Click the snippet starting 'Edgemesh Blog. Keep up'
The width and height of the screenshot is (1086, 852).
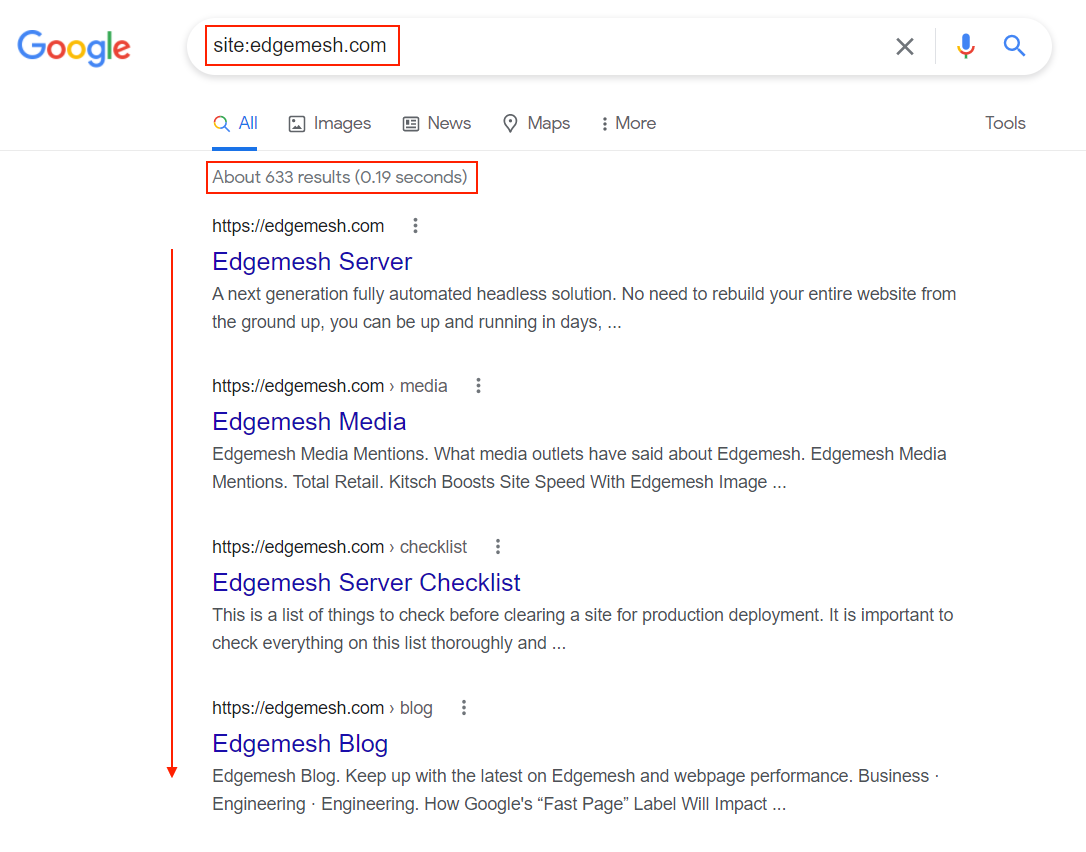click(575, 790)
